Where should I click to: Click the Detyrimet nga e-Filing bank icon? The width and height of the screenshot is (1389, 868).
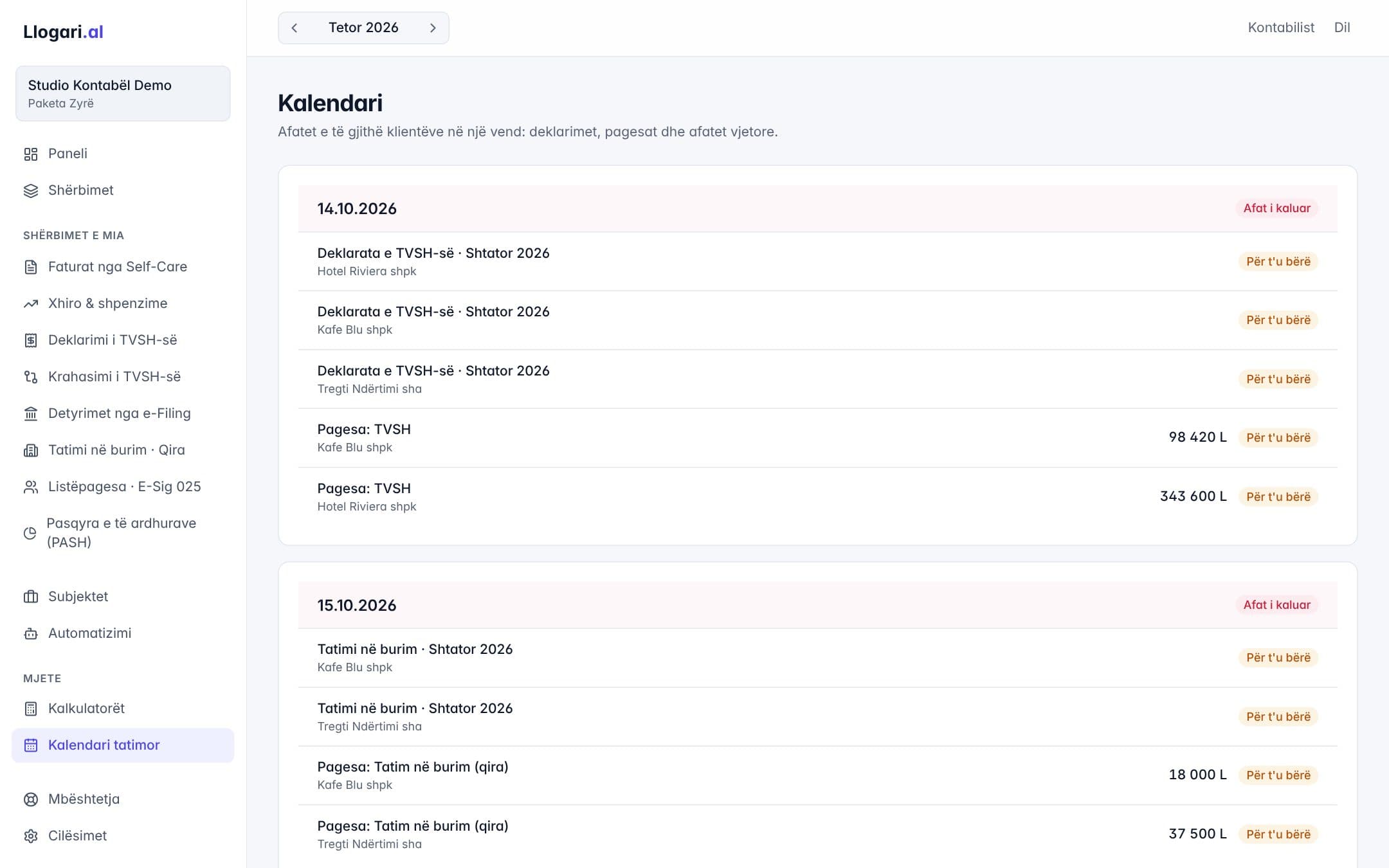pyautogui.click(x=31, y=413)
